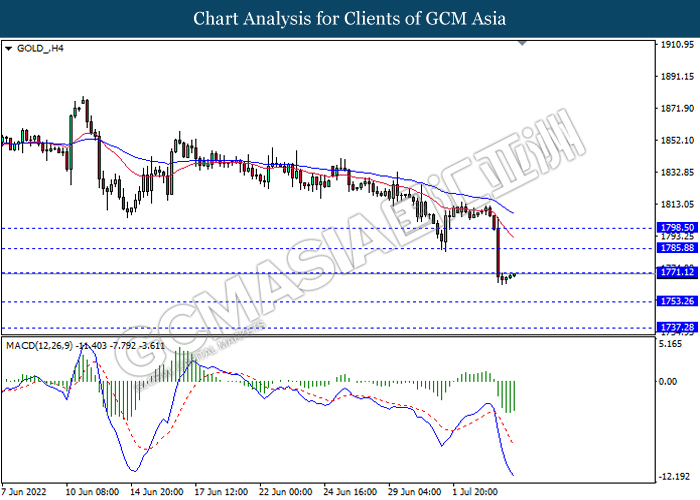The height and width of the screenshot is (500, 700).
Task: Click the 14 Jun 20:00 time label
Action: (x=157, y=492)
